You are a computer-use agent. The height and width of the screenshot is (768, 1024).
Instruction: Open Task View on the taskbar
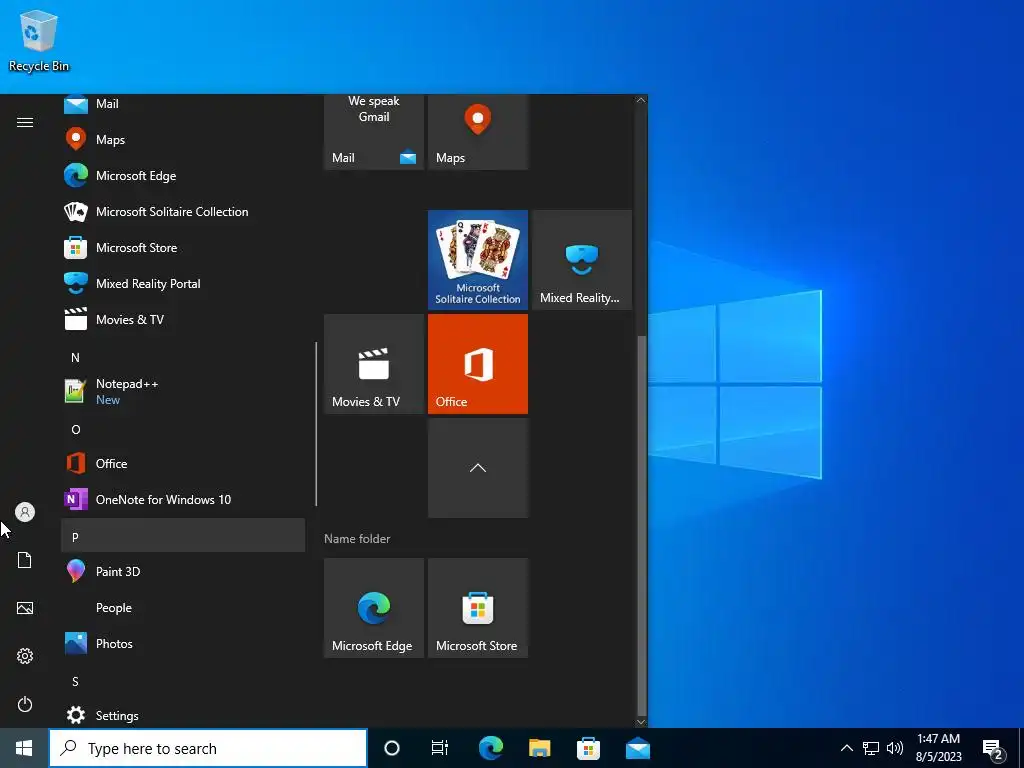pyautogui.click(x=440, y=748)
